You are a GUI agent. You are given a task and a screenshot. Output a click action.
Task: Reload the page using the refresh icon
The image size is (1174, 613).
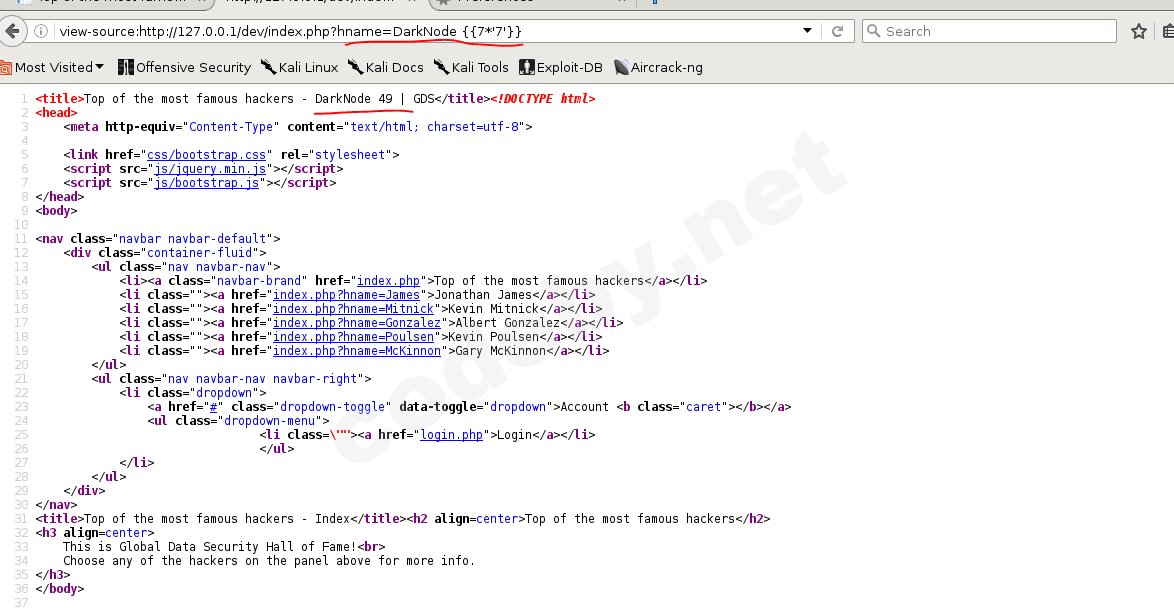837,31
